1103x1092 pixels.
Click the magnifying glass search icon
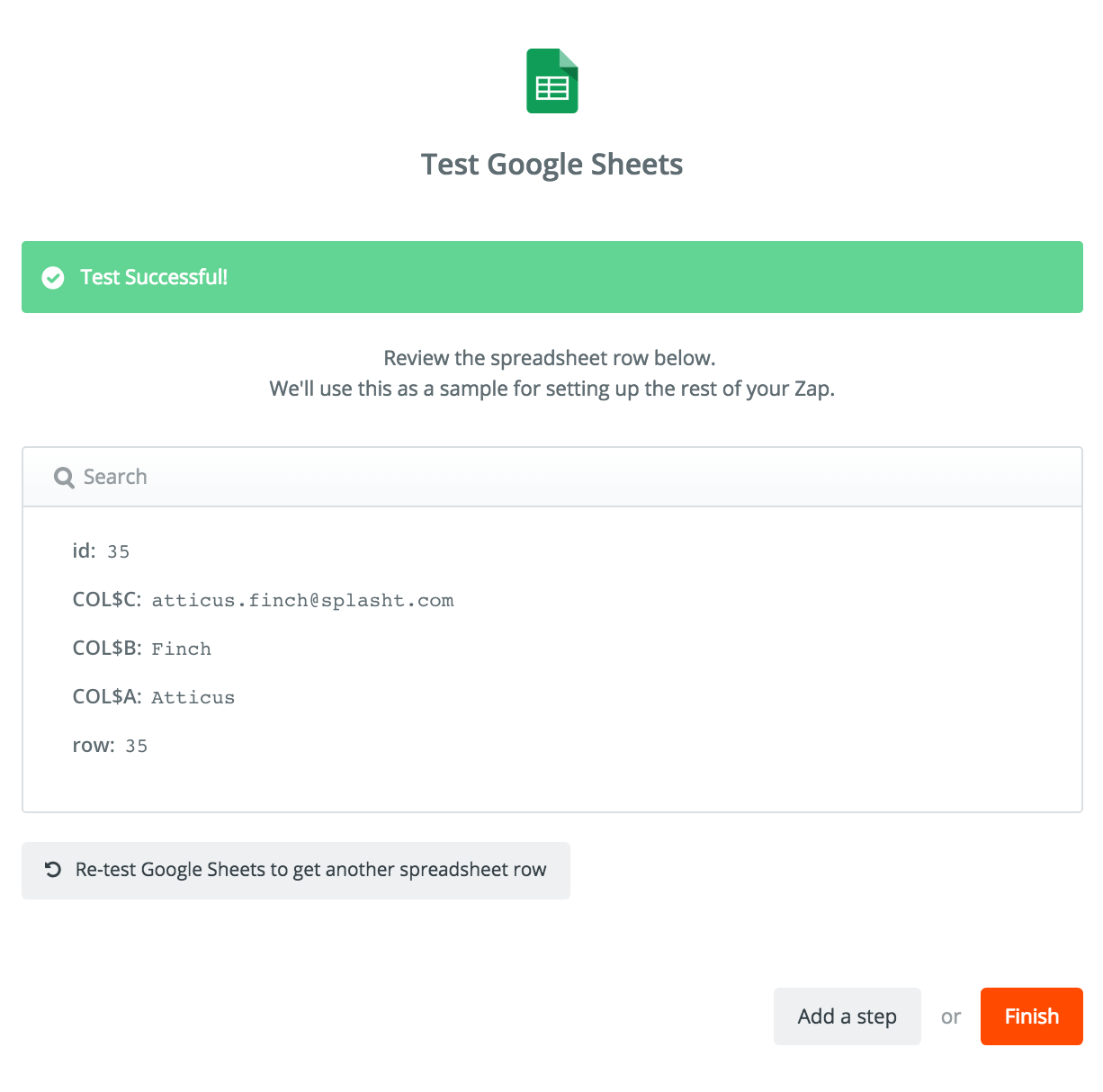click(64, 478)
